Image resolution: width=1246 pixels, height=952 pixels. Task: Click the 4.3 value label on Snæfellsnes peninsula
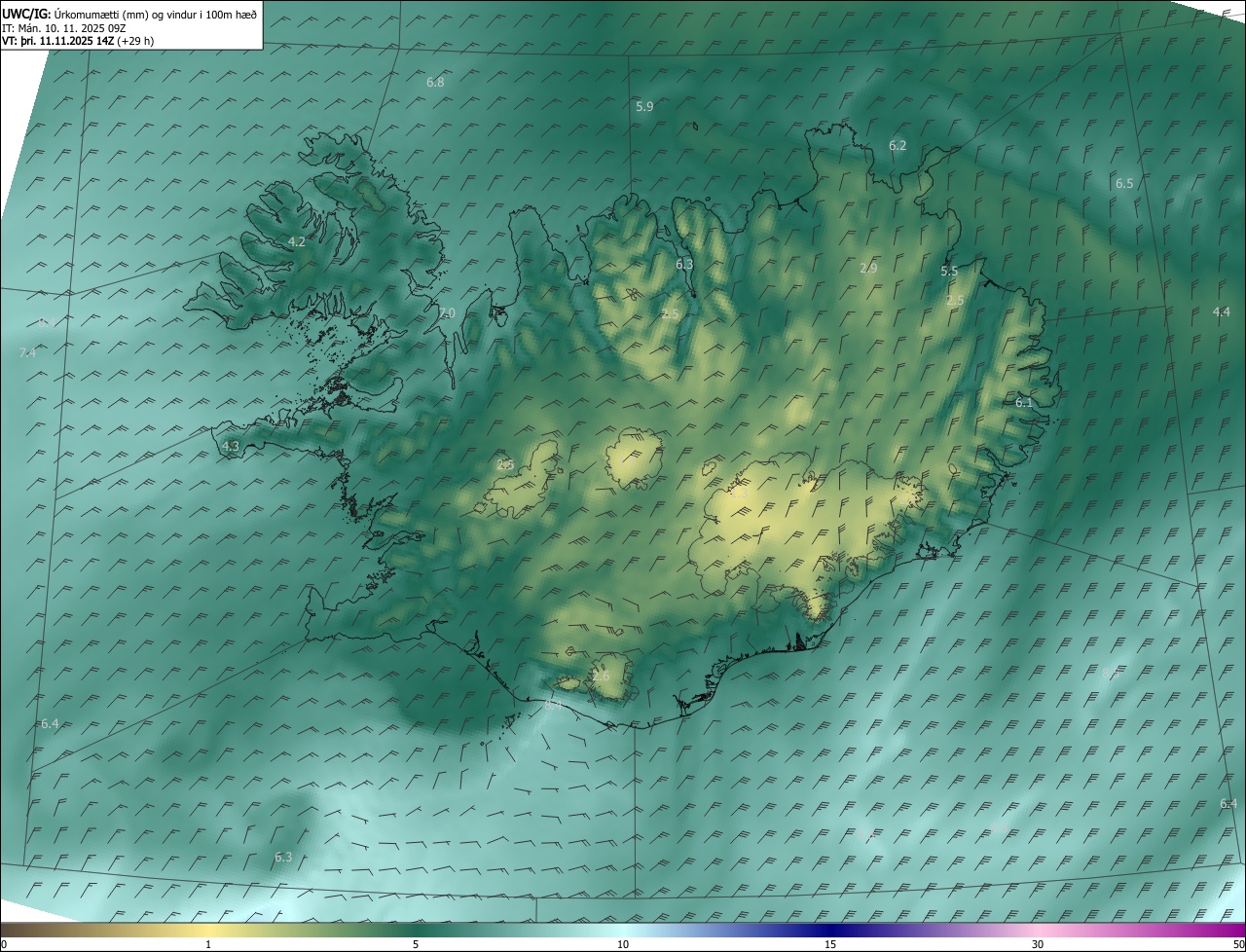point(231,447)
